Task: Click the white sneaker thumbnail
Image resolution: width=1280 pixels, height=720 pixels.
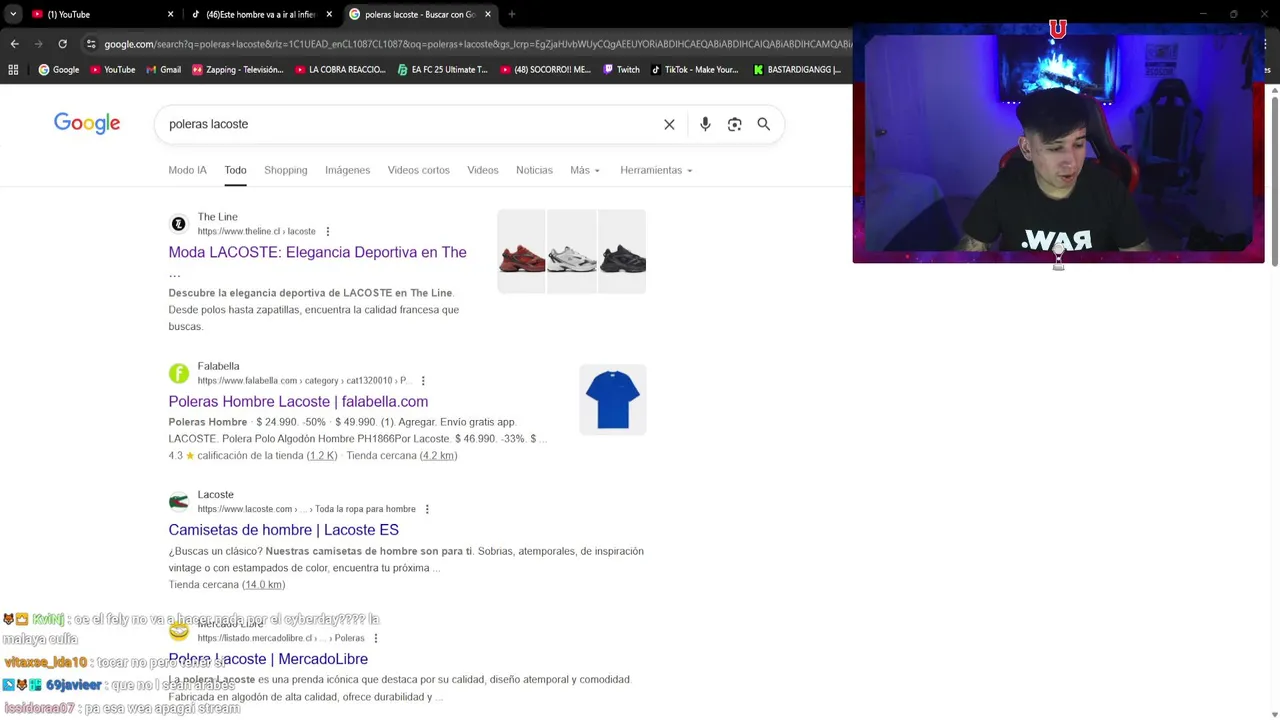Action: point(571,251)
